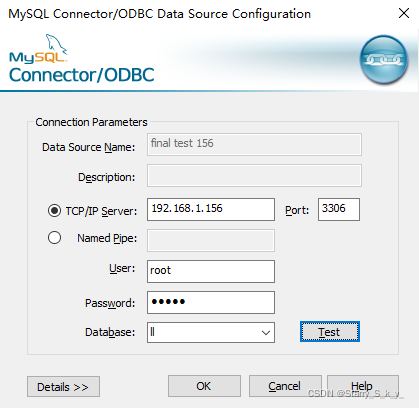Select the Named Pipe radio button
This screenshot has width=419, height=408.
54,238
